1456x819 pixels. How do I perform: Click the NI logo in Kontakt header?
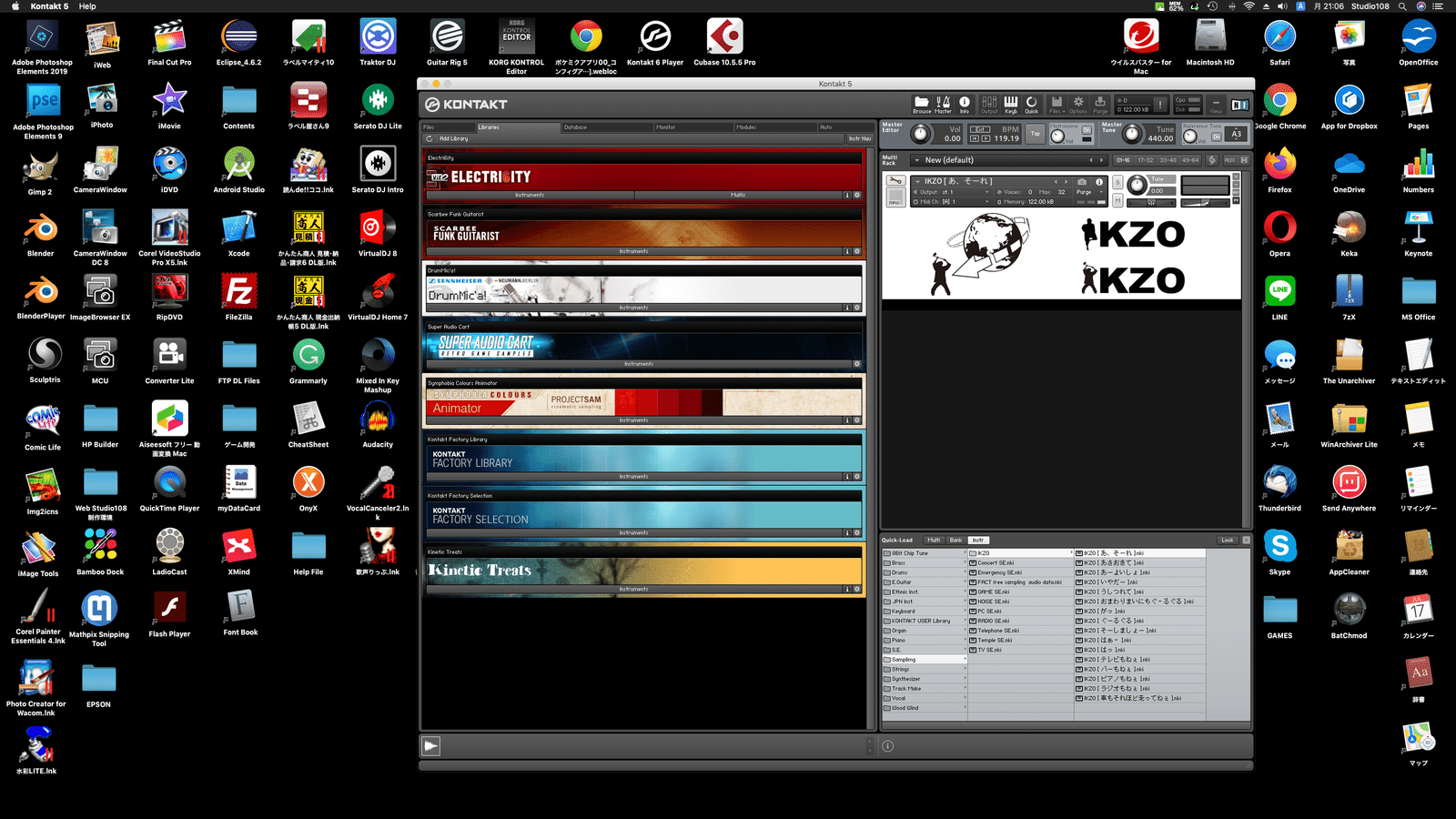[1240, 105]
